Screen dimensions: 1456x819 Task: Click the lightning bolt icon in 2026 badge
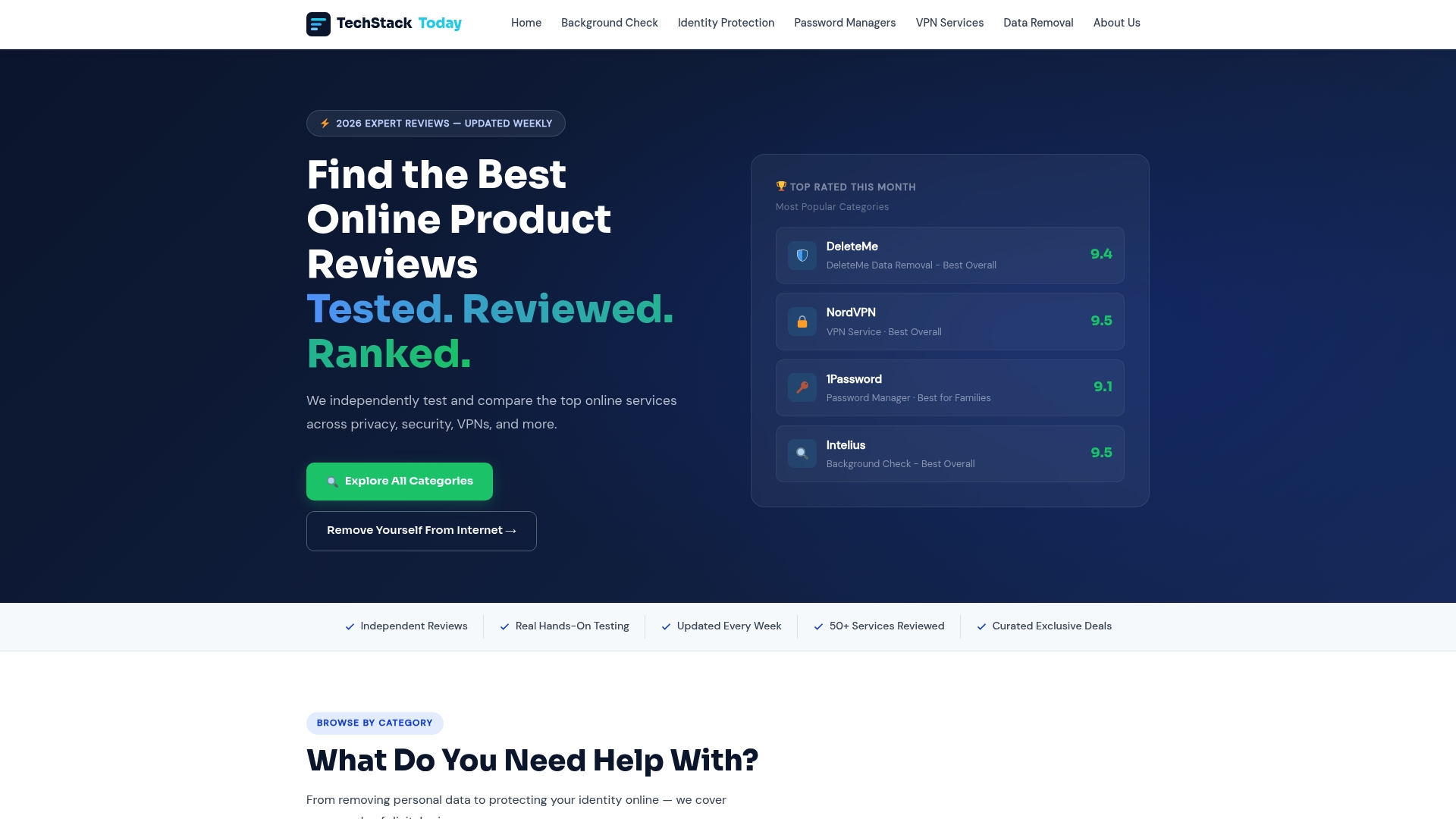pyautogui.click(x=325, y=123)
